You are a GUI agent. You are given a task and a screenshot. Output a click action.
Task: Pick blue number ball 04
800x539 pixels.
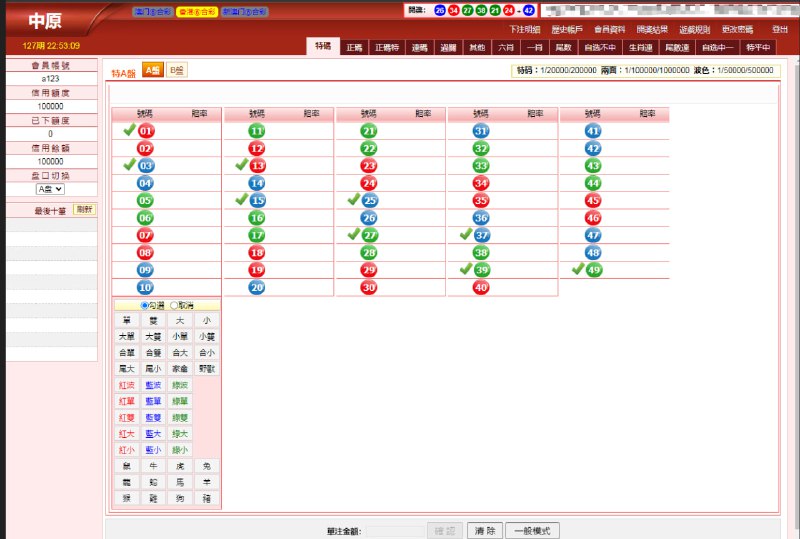(x=146, y=183)
